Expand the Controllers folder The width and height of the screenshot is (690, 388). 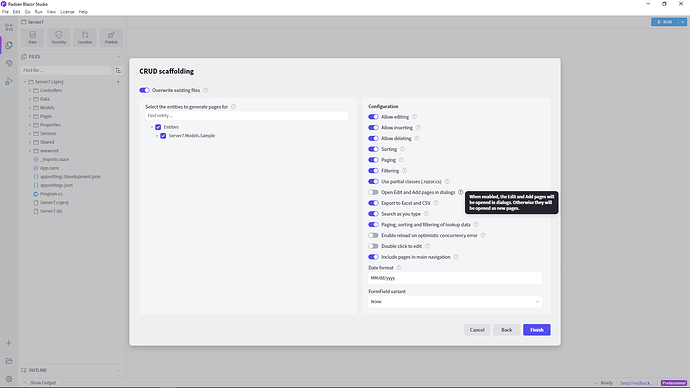click(x=30, y=90)
